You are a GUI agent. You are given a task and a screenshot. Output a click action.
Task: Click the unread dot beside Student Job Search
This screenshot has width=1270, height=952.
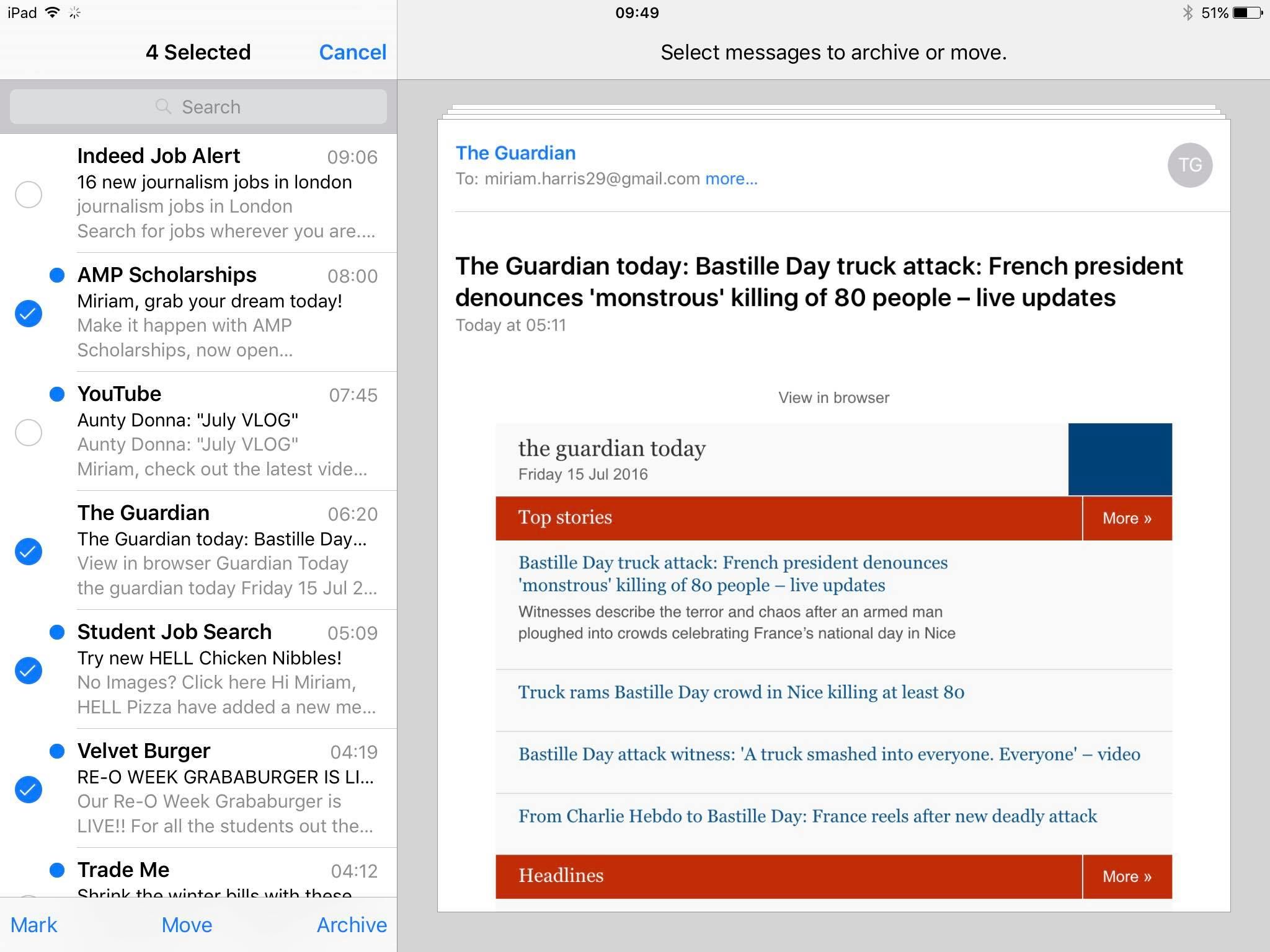(58, 632)
